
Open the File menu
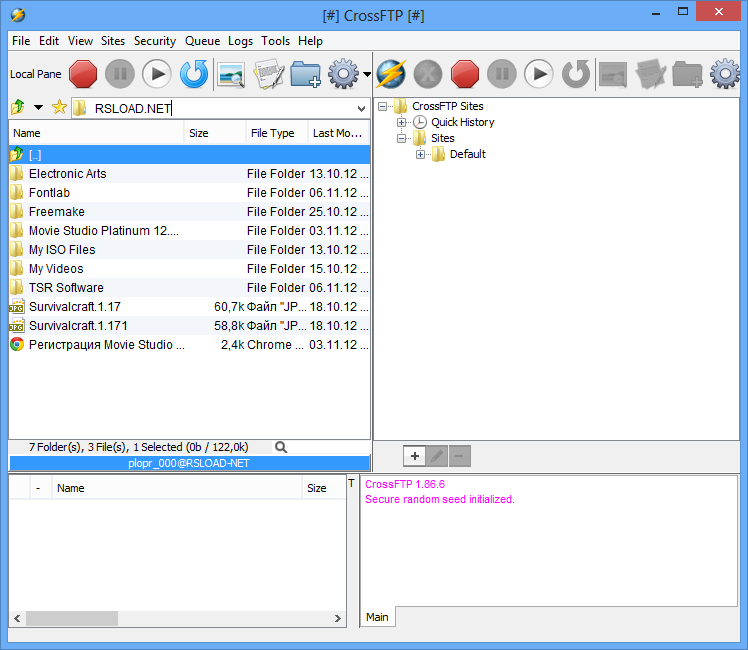tap(21, 41)
